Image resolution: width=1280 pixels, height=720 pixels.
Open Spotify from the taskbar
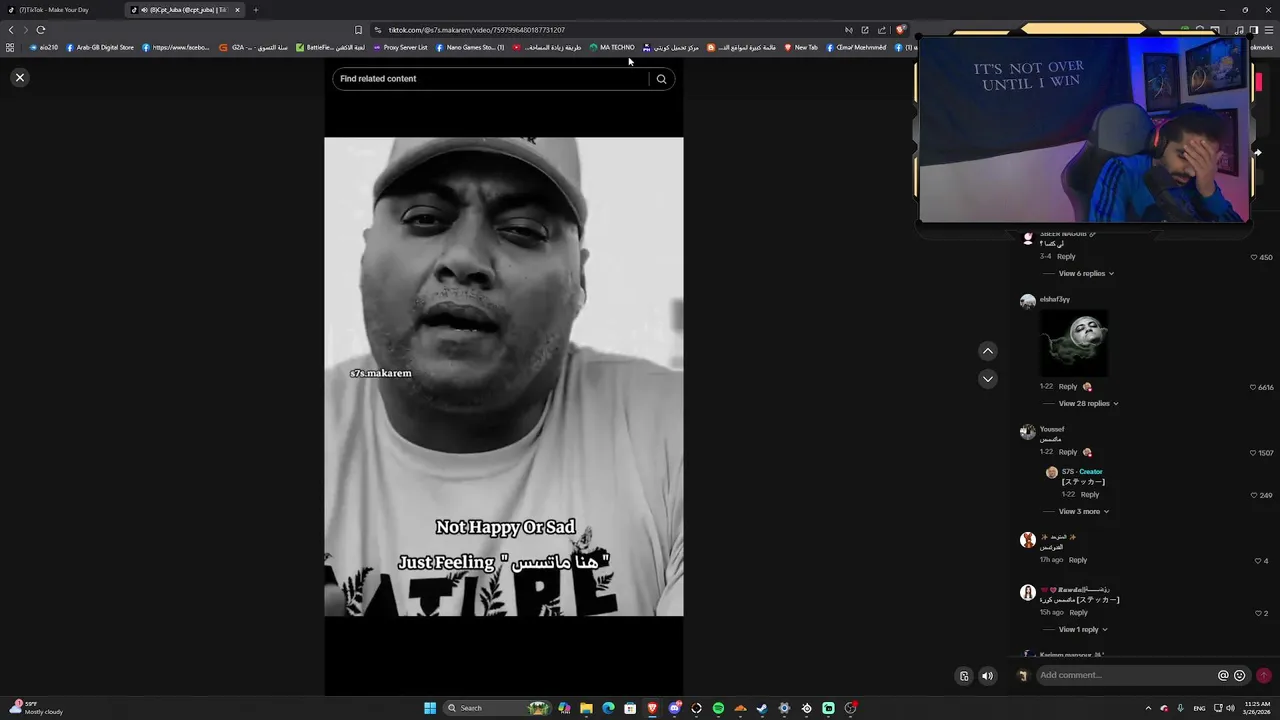click(x=718, y=708)
